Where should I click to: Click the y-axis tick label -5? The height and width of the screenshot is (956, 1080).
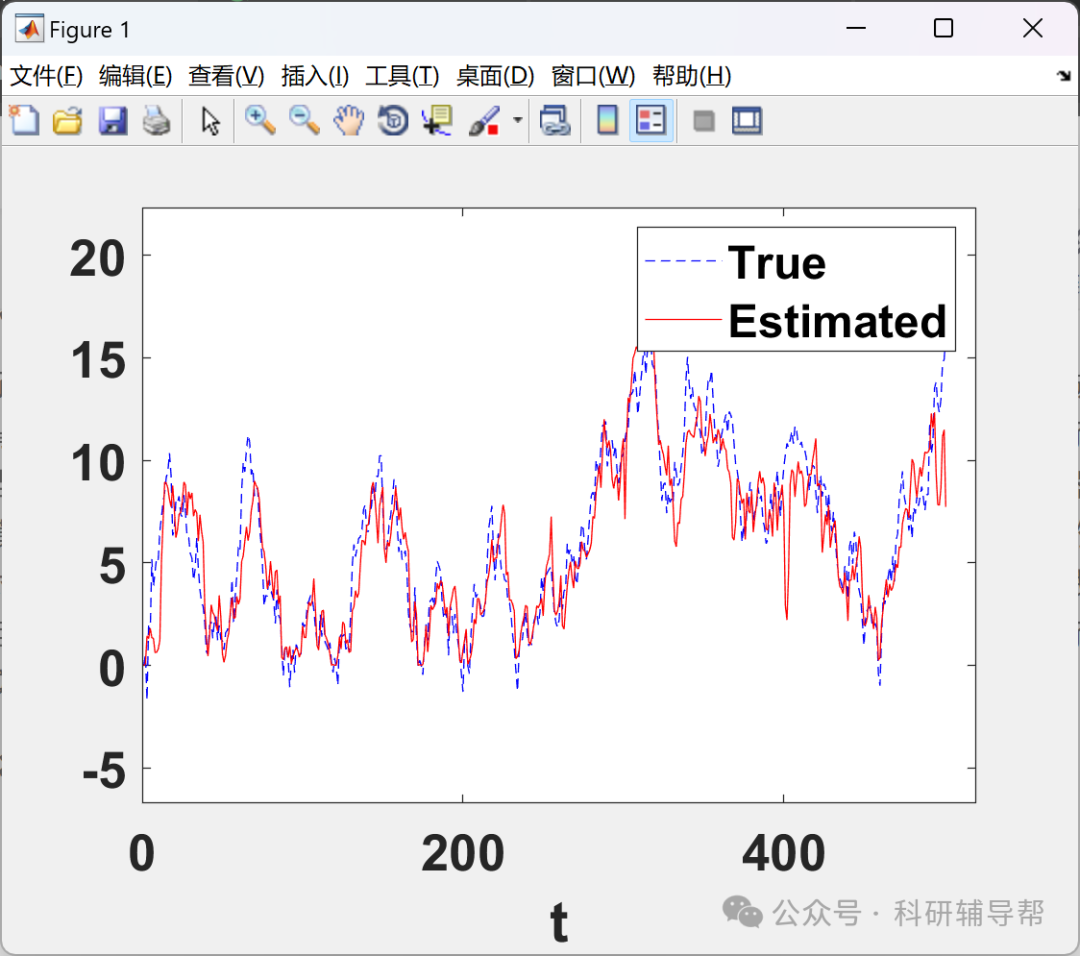[x=104, y=771]
